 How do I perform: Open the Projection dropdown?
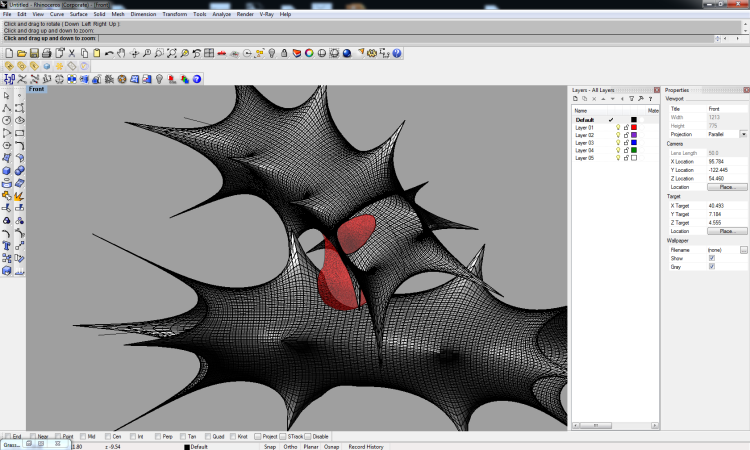[743, 133]
